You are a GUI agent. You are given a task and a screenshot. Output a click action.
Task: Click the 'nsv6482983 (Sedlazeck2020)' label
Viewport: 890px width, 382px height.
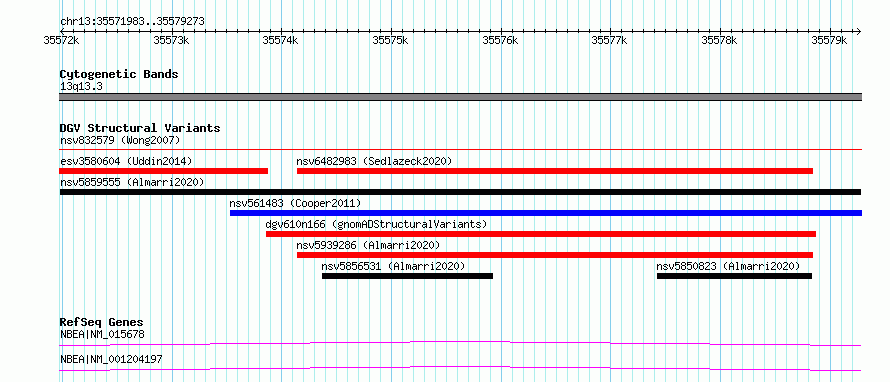pyautogui.click(x=375, y=161)
